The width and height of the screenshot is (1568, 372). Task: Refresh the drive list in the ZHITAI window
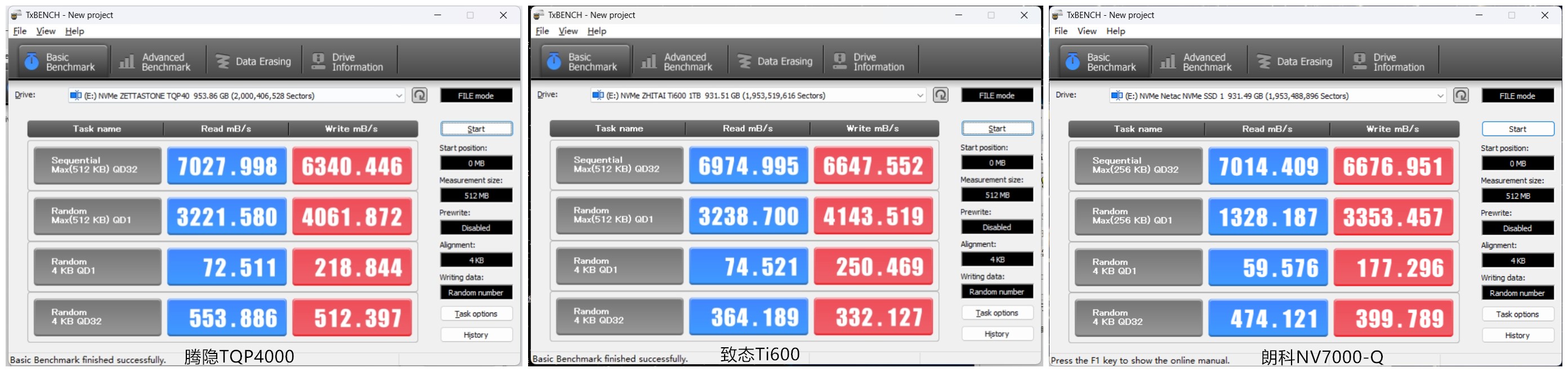pyautogui.click(x=940, y=95)
